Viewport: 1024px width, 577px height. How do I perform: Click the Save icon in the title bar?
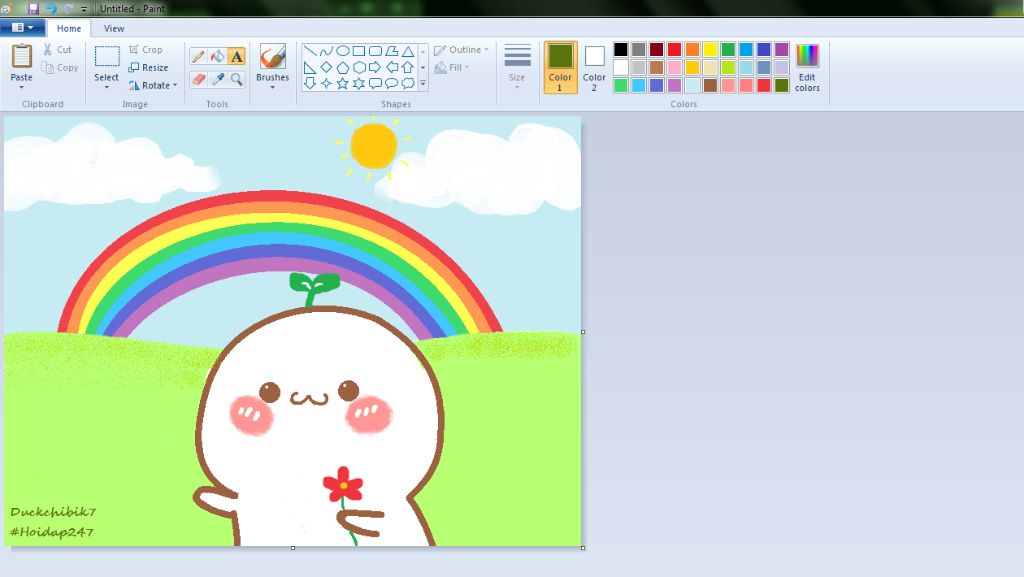(x=33, y=8)
